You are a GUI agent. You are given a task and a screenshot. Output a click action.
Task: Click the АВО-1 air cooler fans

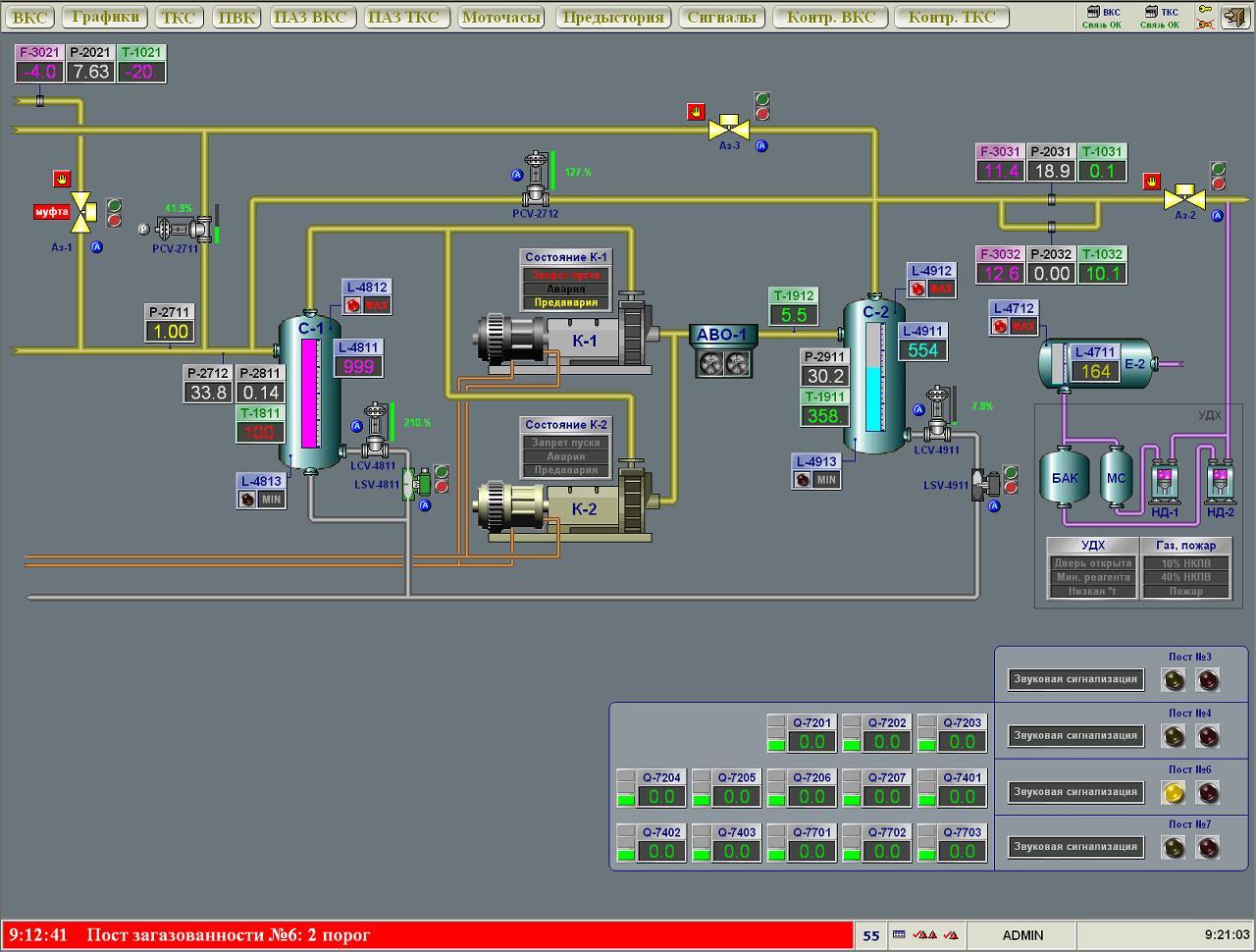click(722, 363)
